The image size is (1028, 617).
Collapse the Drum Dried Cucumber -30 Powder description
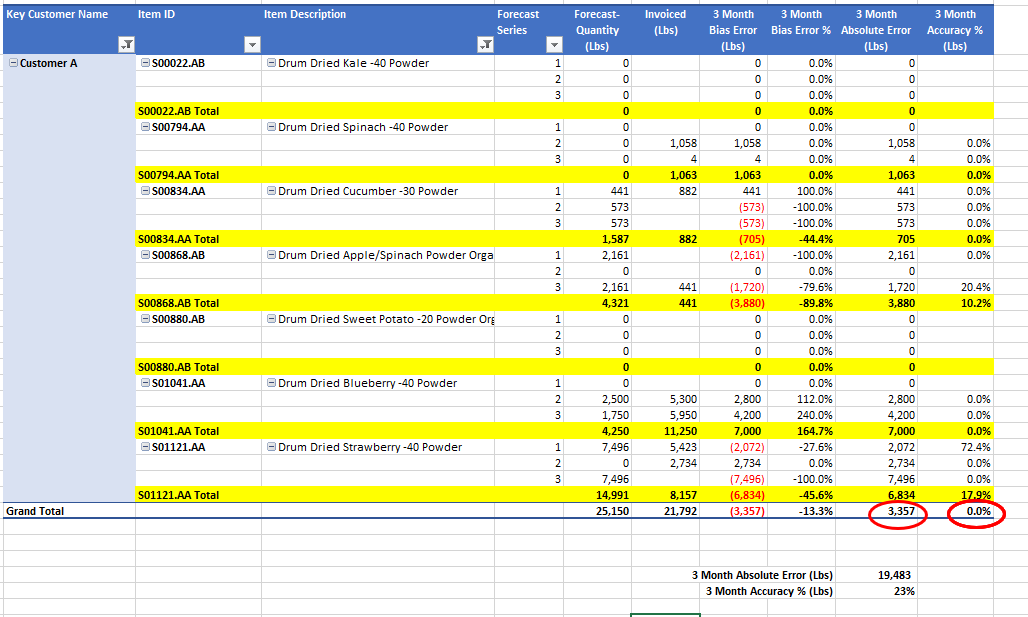271,191
